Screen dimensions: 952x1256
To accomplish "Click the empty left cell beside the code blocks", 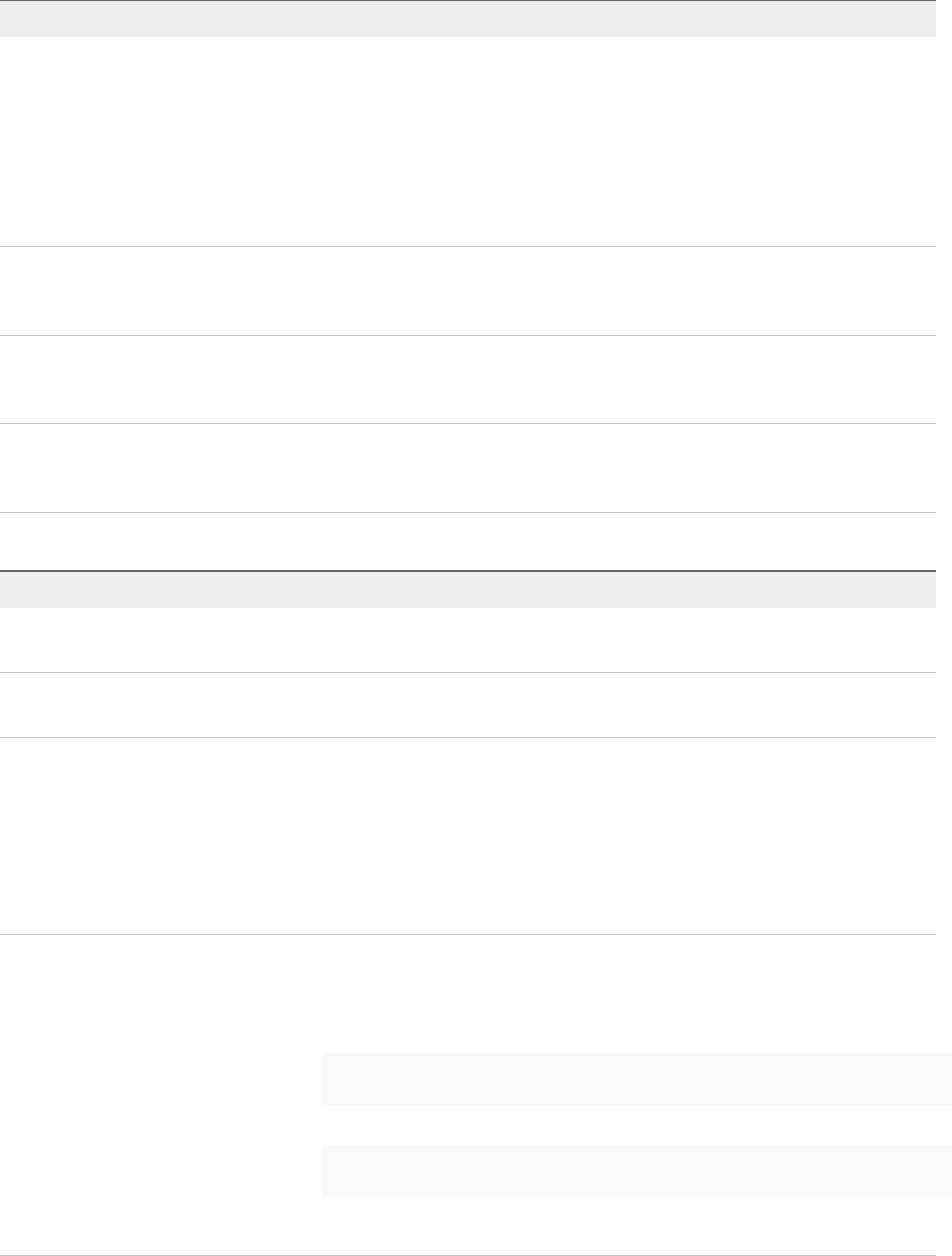I will 160,1094.
